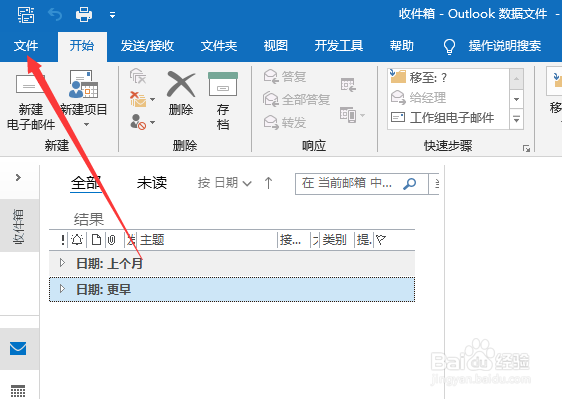This screenshot has height=399, width=562.
Task: Expand the folder pane chevron
Action: (18, 177)
